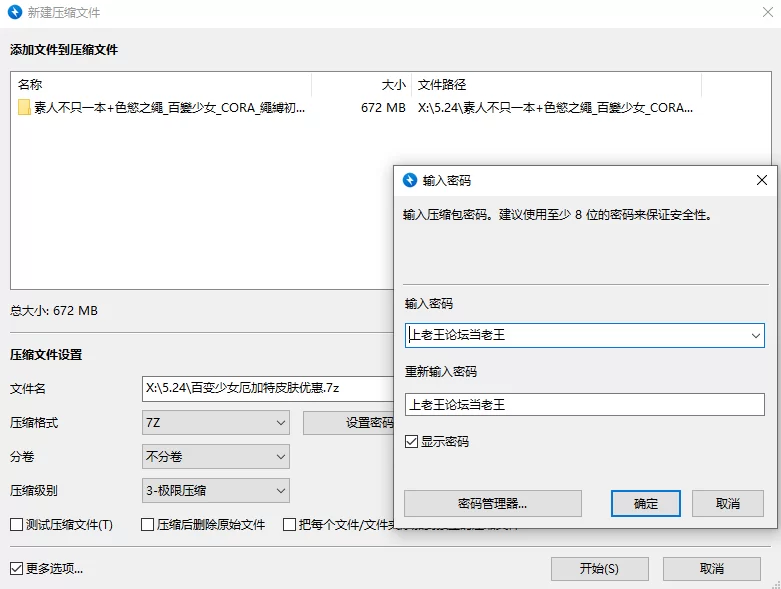Close the 输入密码 dialog with X
This screenshot has width=781, height=589.
click(762, 180)
